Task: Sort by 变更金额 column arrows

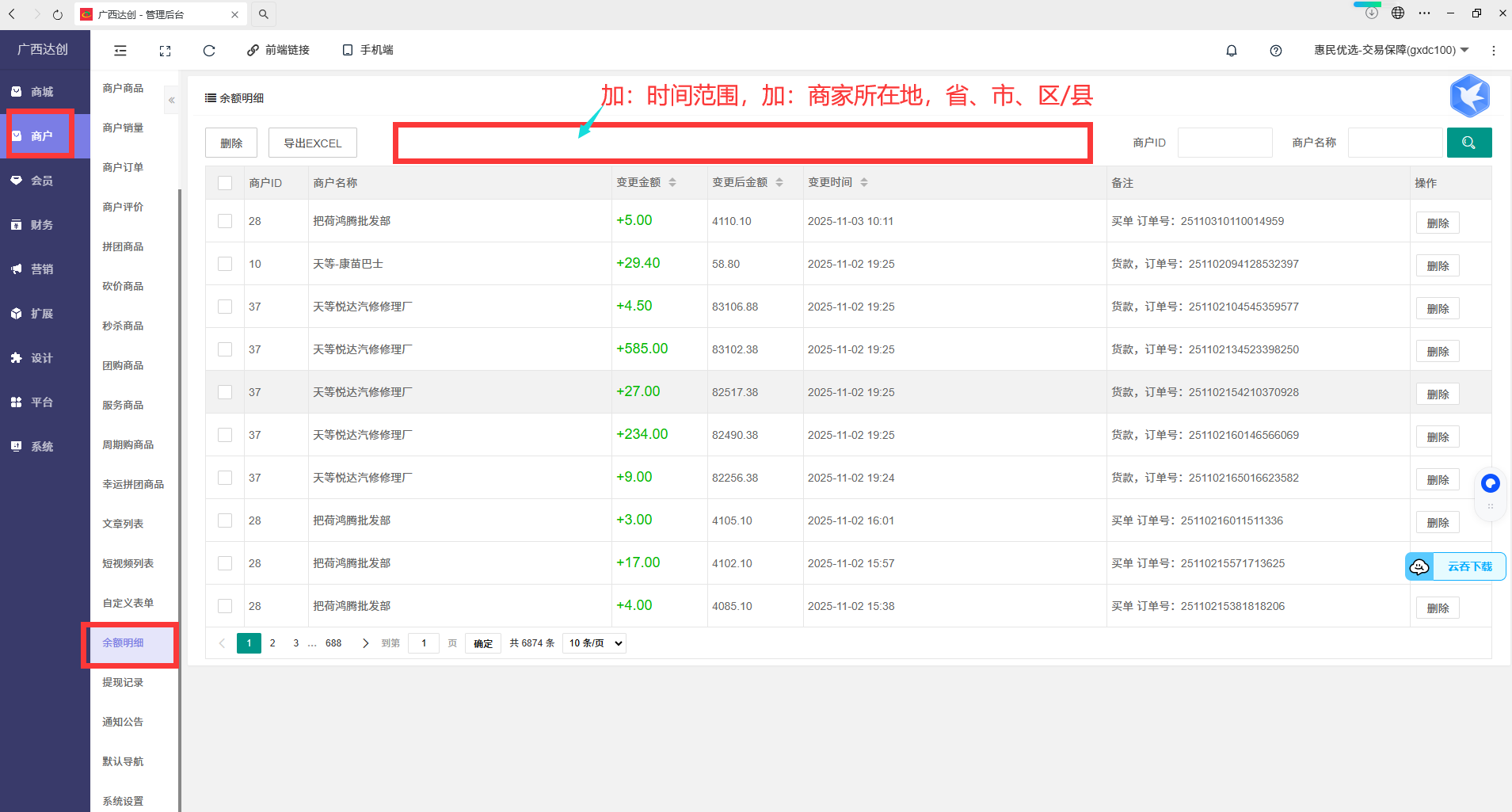Action: tap(672, 183)
